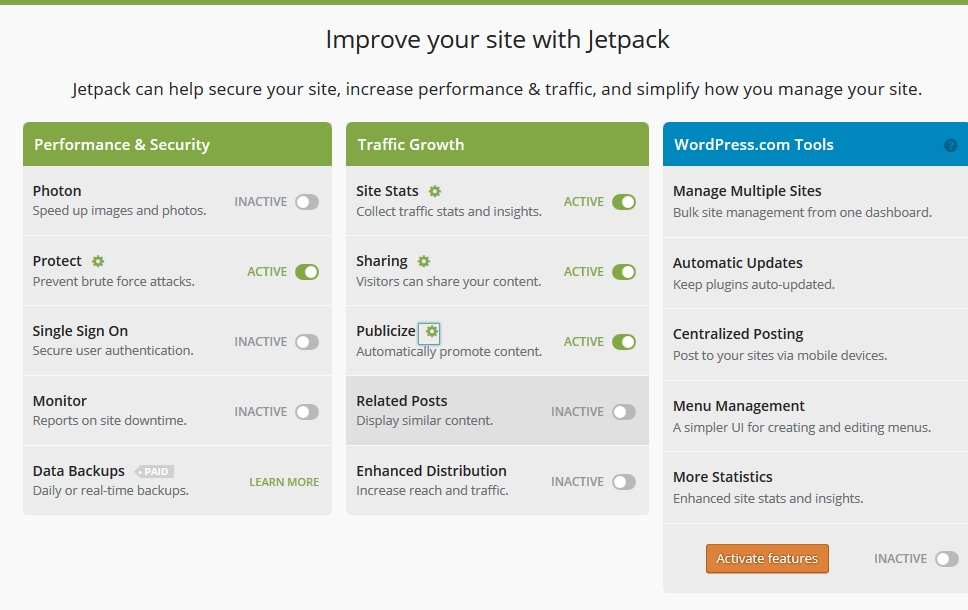
Task: Open the Related Posts feature
Action: click(x=401, y=401)
